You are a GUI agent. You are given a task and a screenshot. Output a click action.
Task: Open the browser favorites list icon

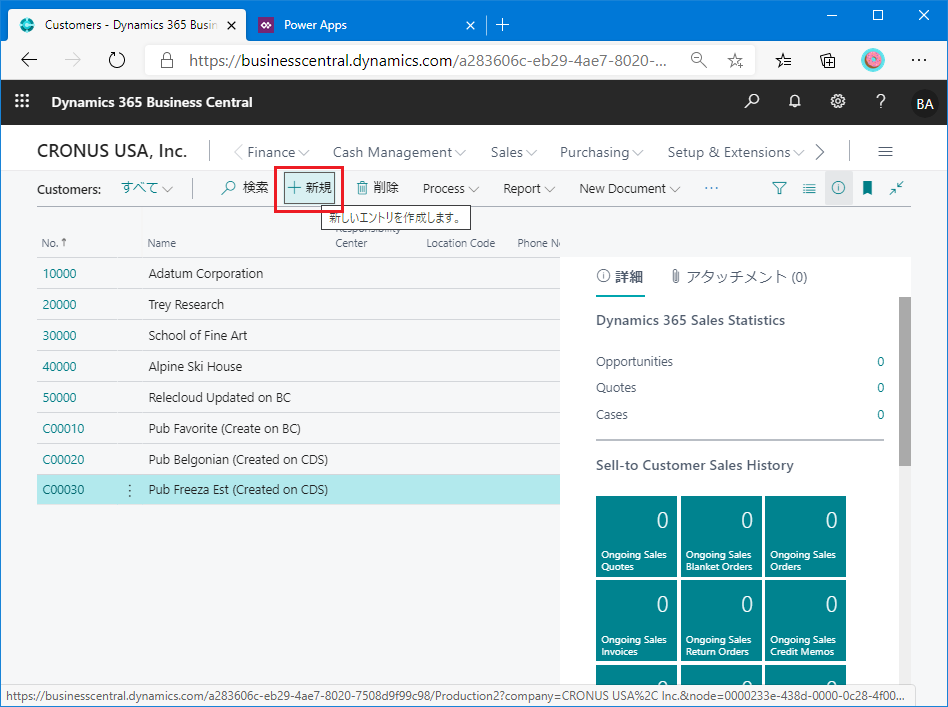(x=784, y=60)
